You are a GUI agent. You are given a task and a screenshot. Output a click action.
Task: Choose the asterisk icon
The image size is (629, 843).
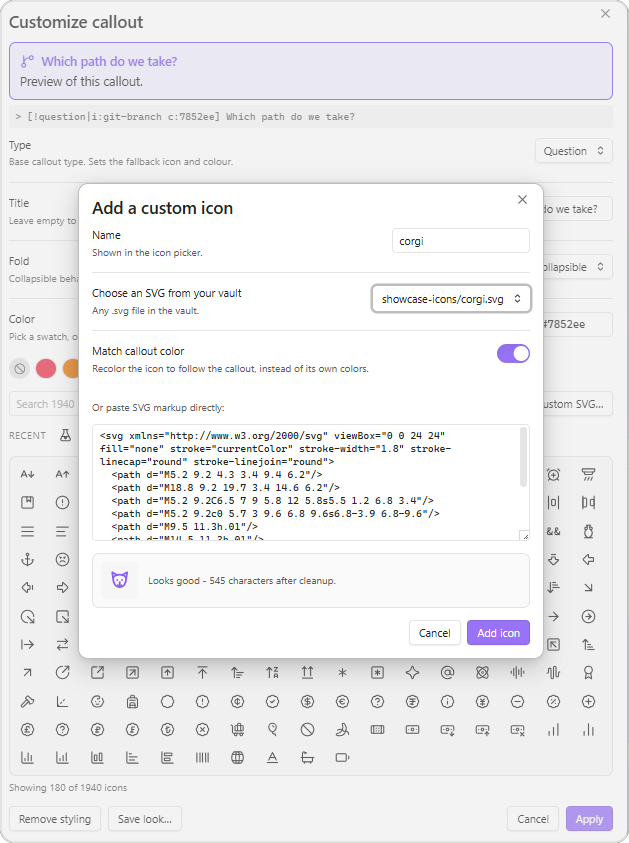click(x=342, y=673)
